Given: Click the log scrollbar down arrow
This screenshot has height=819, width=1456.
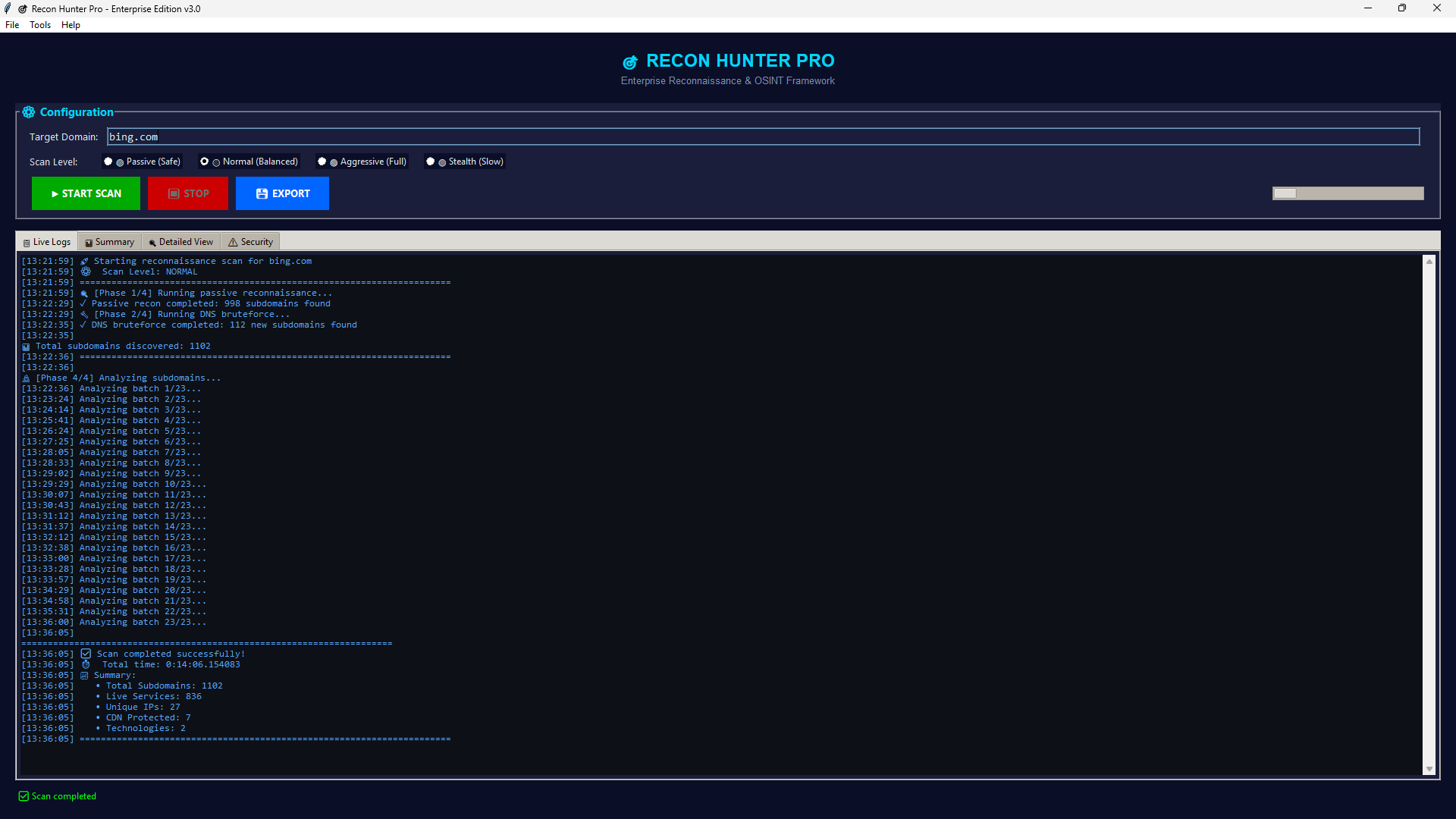Looking at the screenshot, I should tap(1429, 769).
